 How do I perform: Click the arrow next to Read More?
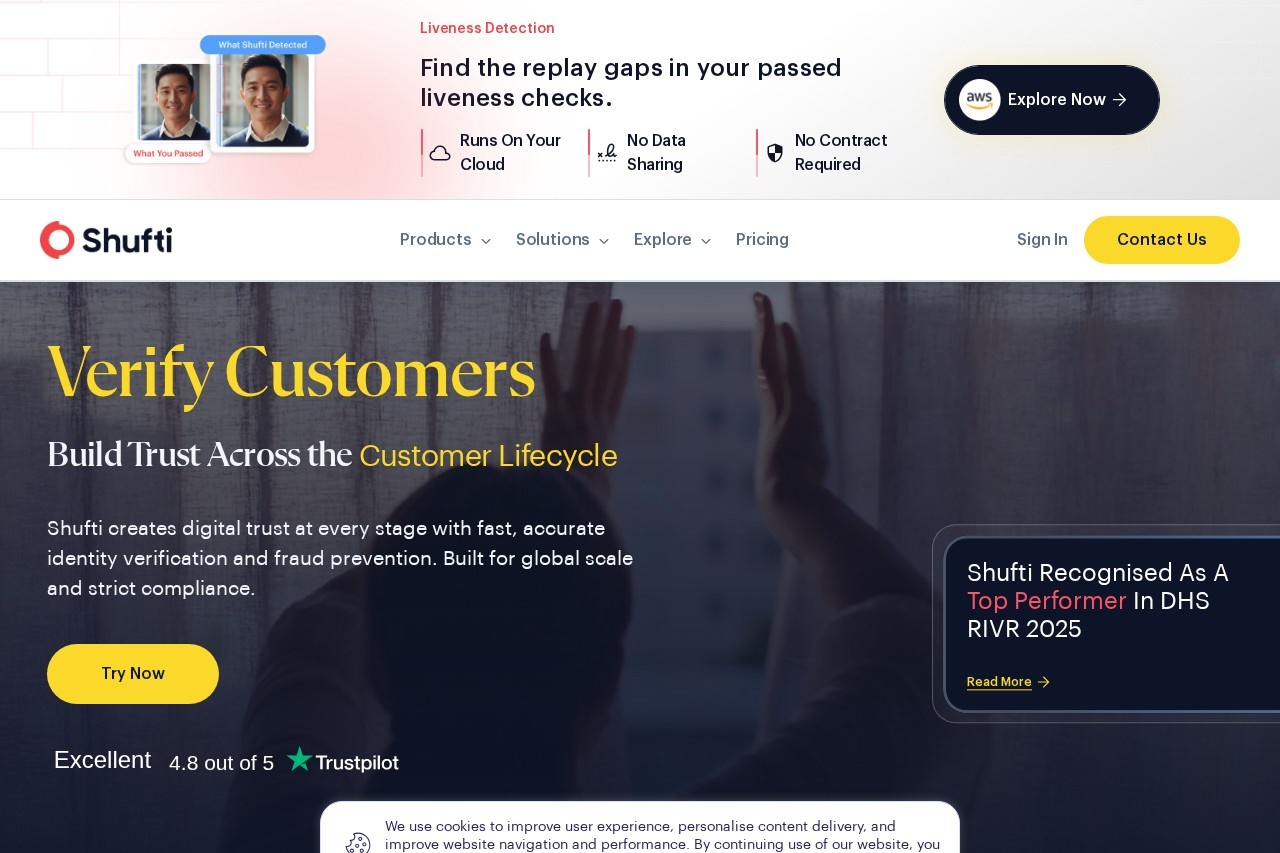click(x=1044, y=682)
